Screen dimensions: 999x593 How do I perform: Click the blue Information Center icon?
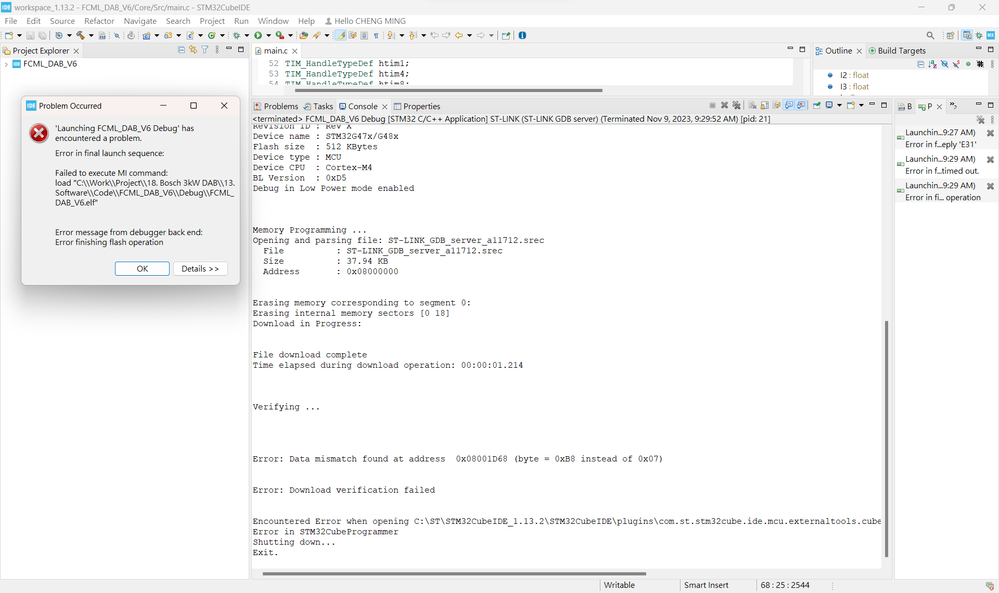click(x=522, y=35)
